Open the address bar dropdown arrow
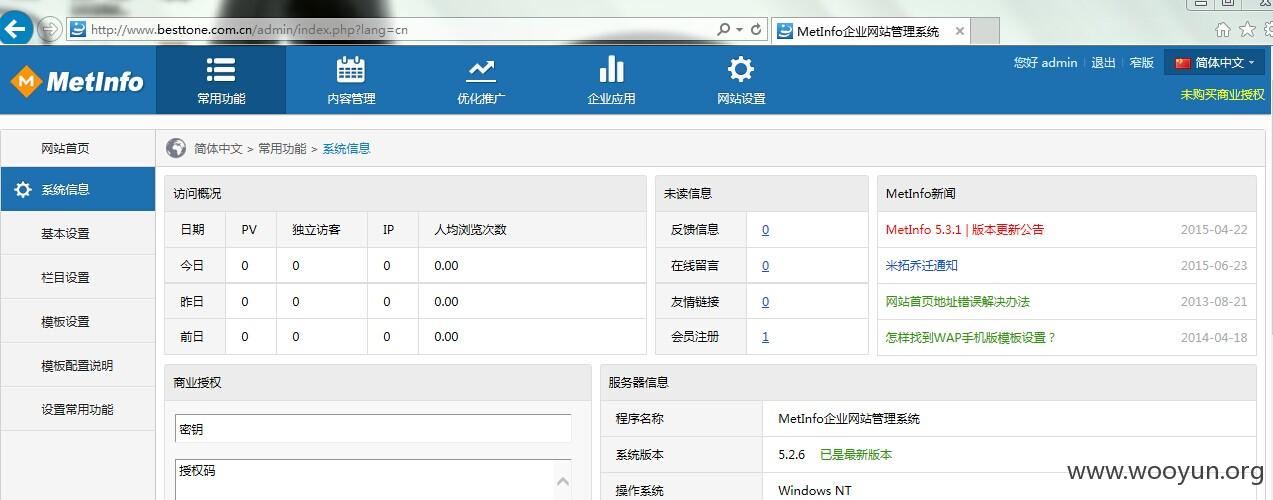1273x500 pixels. 739,30
